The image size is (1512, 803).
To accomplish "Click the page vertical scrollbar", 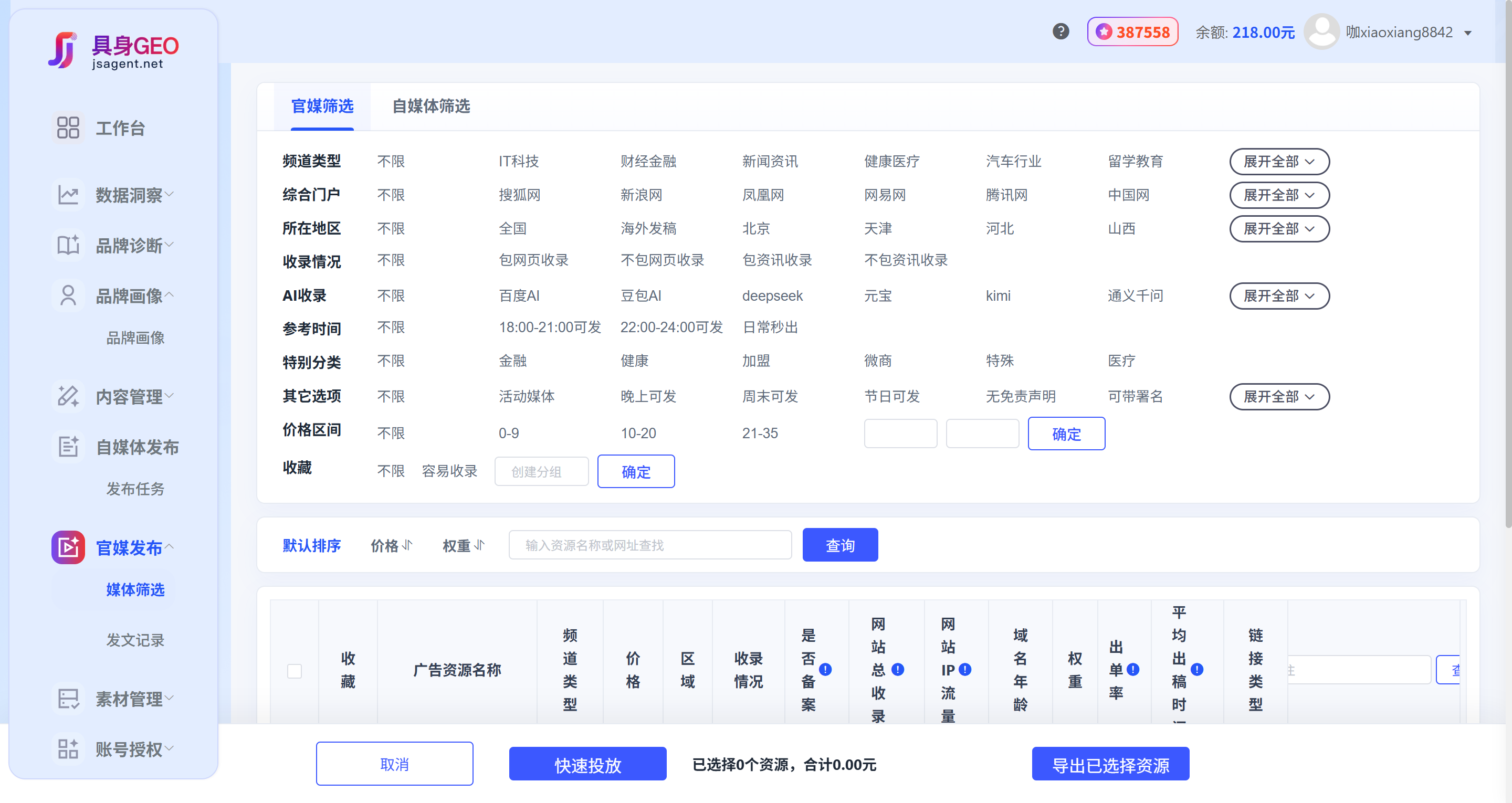I will coord(1508,264).
